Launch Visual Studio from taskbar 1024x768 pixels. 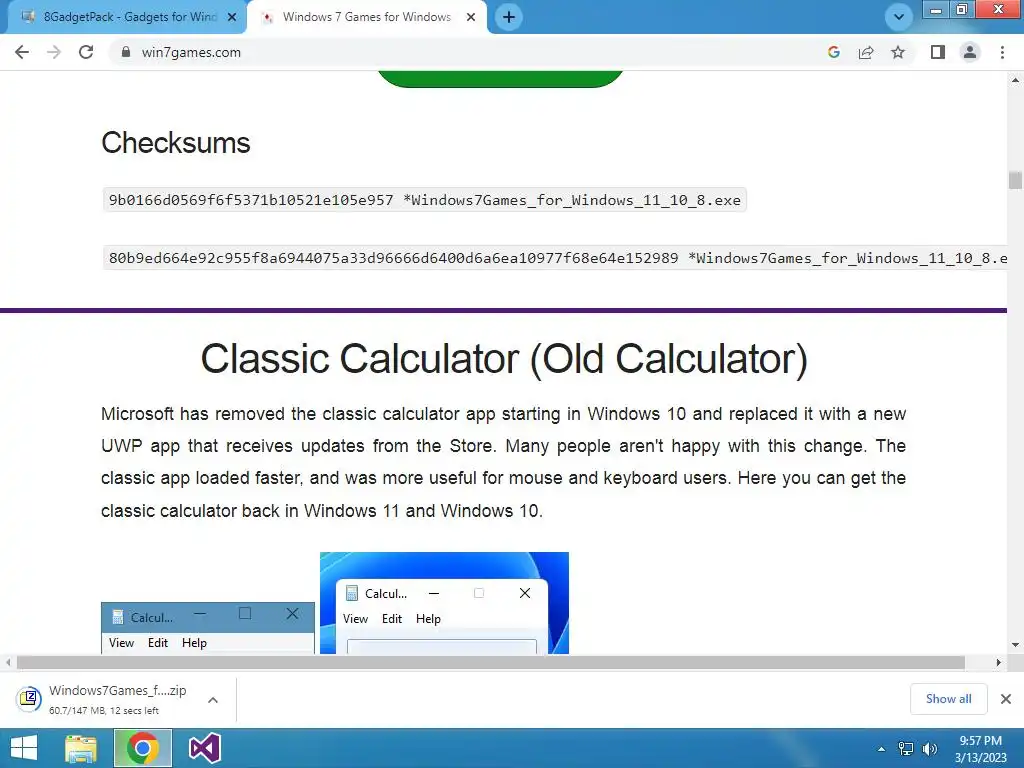coord(204,748)
